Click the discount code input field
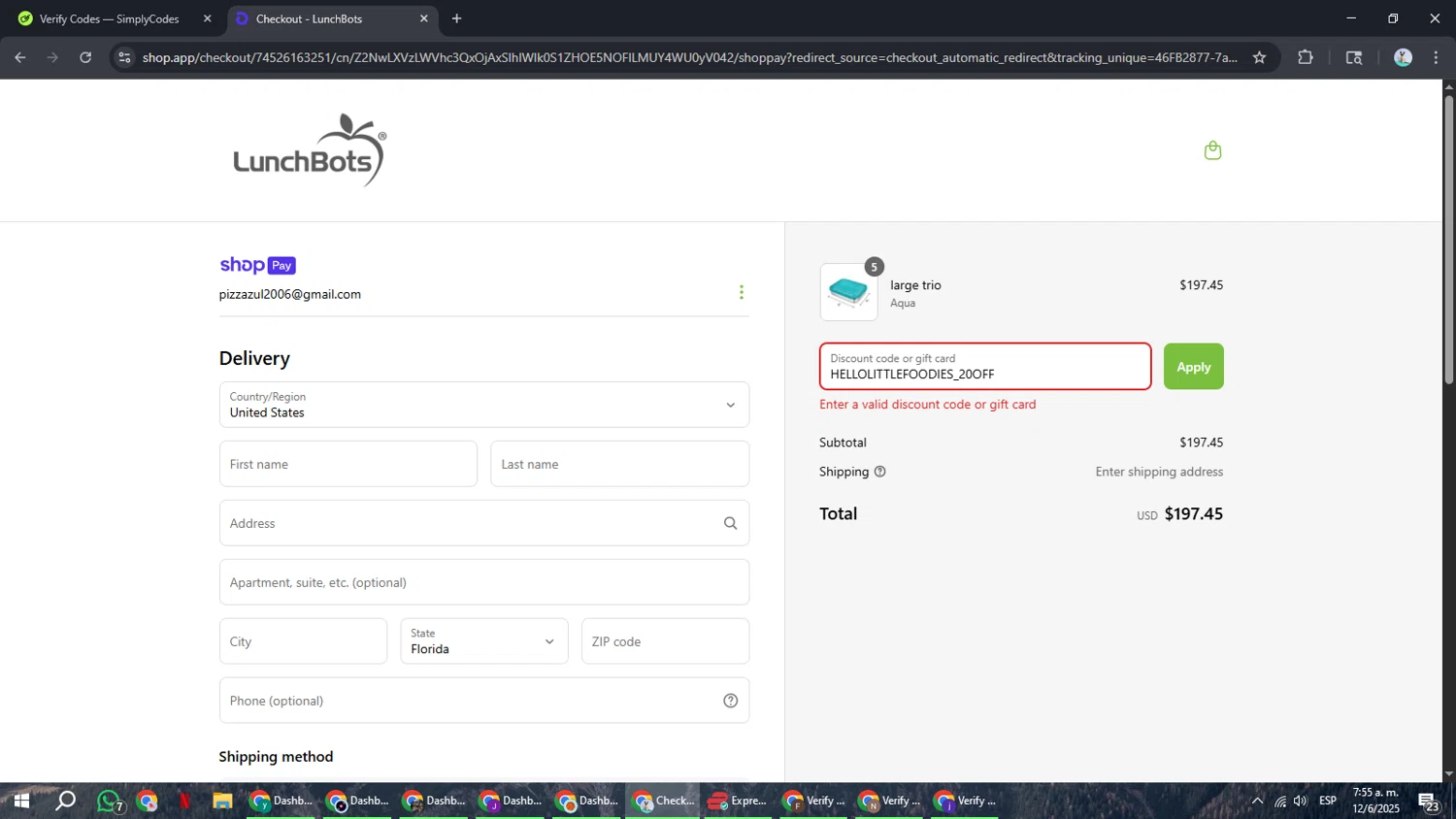 coord(985,367)
